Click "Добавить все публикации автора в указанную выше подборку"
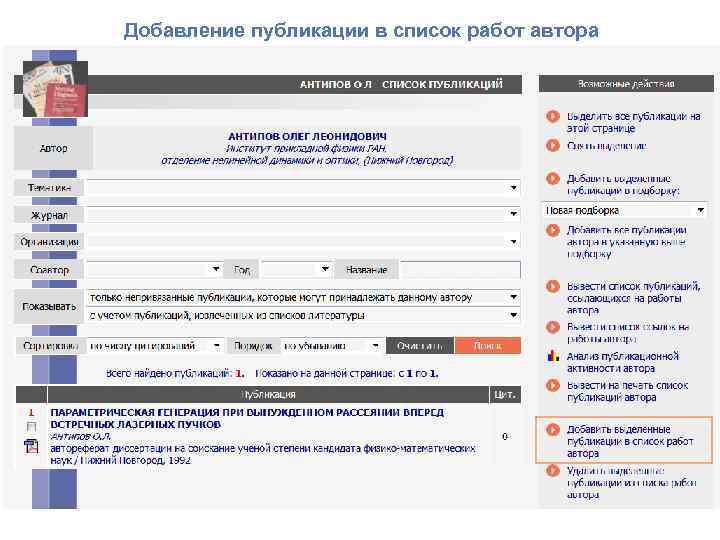 [x=627, y=242]
